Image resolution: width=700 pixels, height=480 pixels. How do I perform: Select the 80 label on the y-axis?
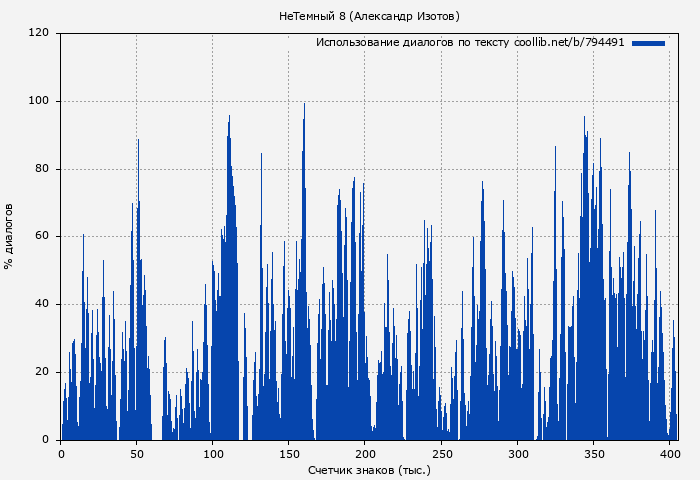[42, 169]
